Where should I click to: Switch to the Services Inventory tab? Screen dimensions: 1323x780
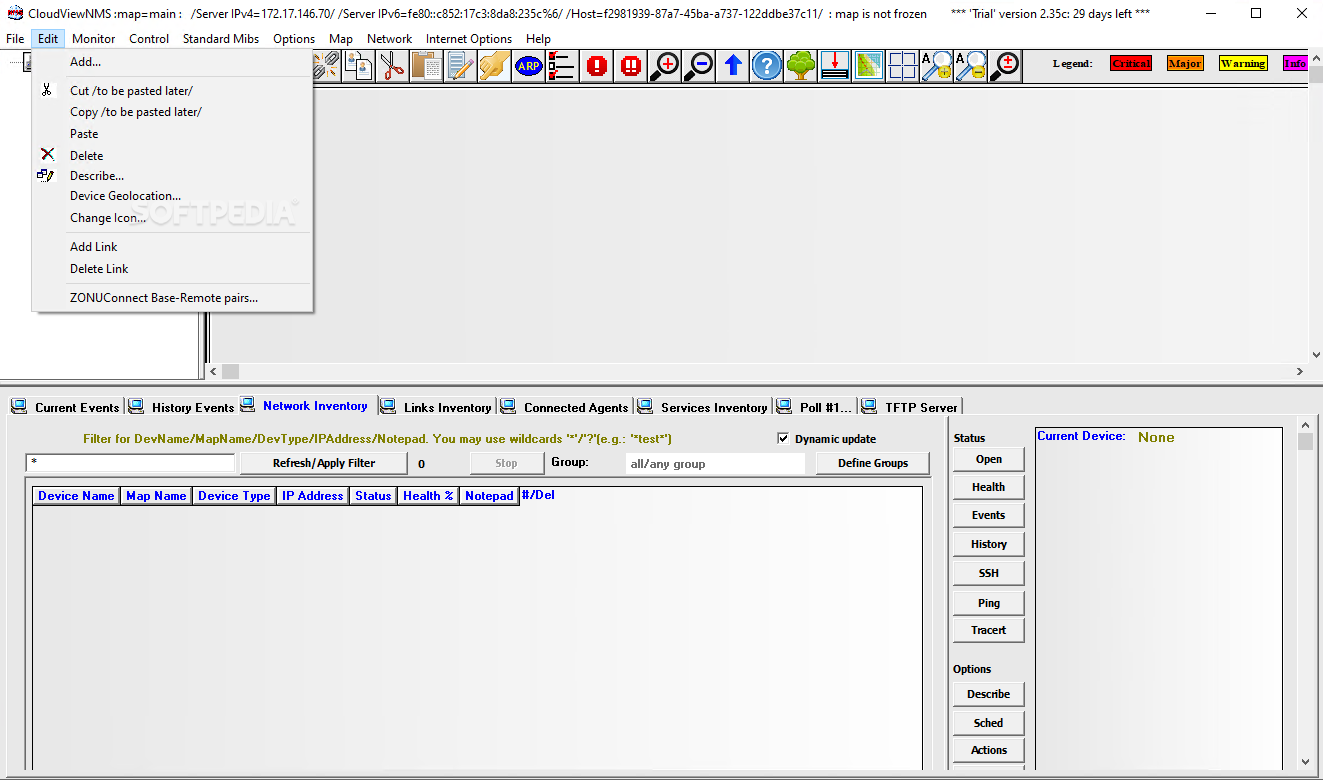[702, 406]
